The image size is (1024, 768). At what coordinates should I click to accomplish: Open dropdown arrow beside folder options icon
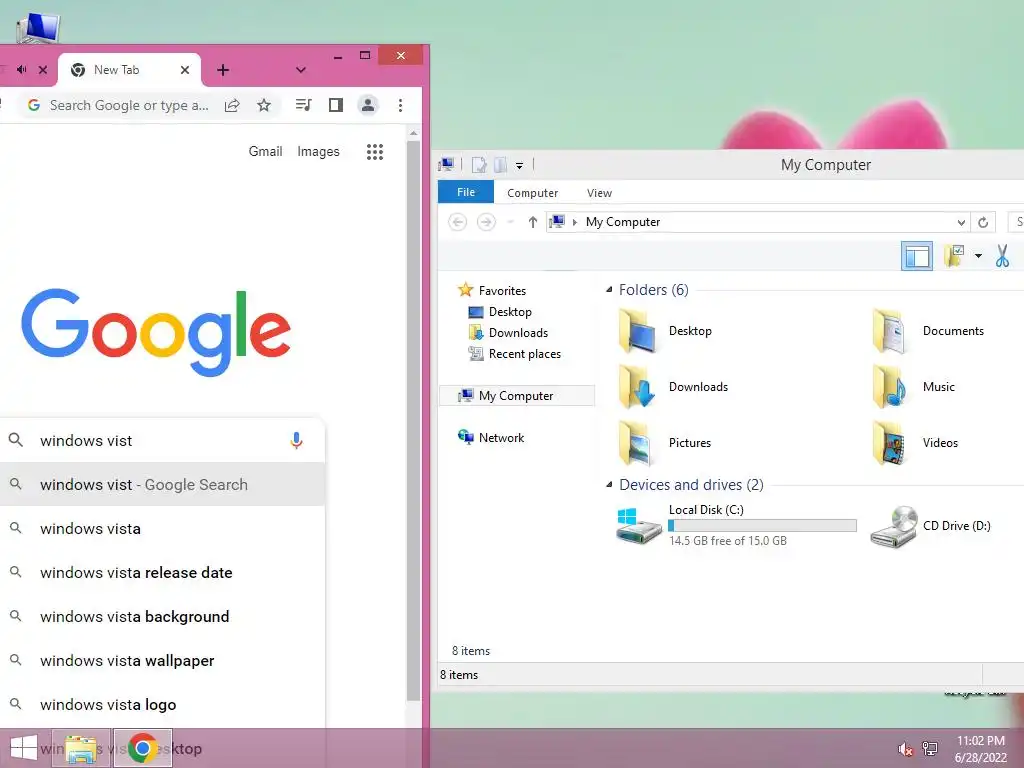pos(978,255)
